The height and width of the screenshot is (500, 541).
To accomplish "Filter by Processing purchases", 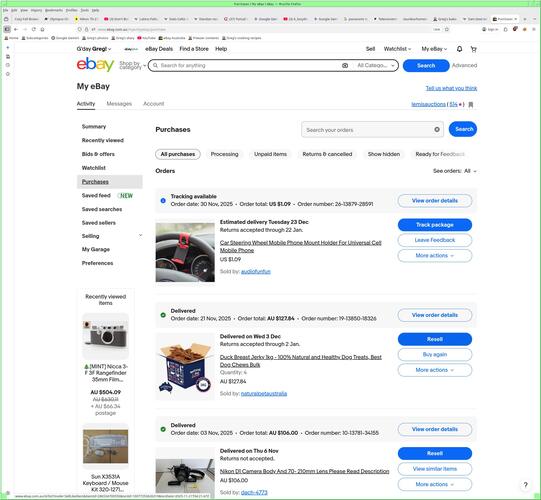I will pyautogui.click(x=224, y=154).
